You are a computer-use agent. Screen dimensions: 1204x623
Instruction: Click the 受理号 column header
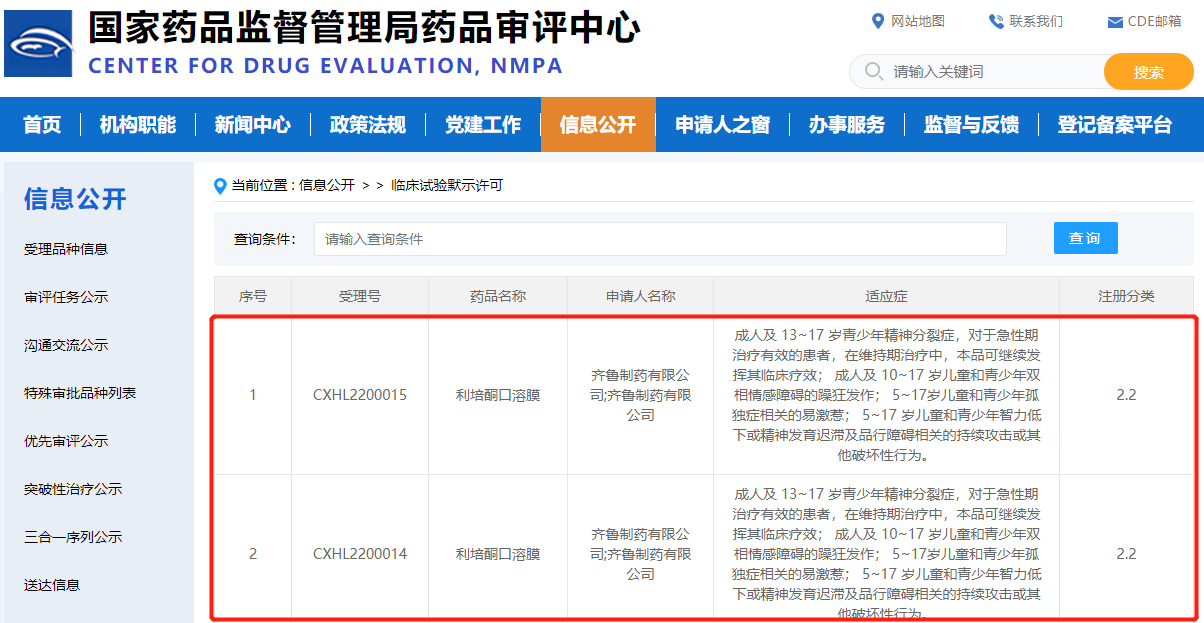360,296
